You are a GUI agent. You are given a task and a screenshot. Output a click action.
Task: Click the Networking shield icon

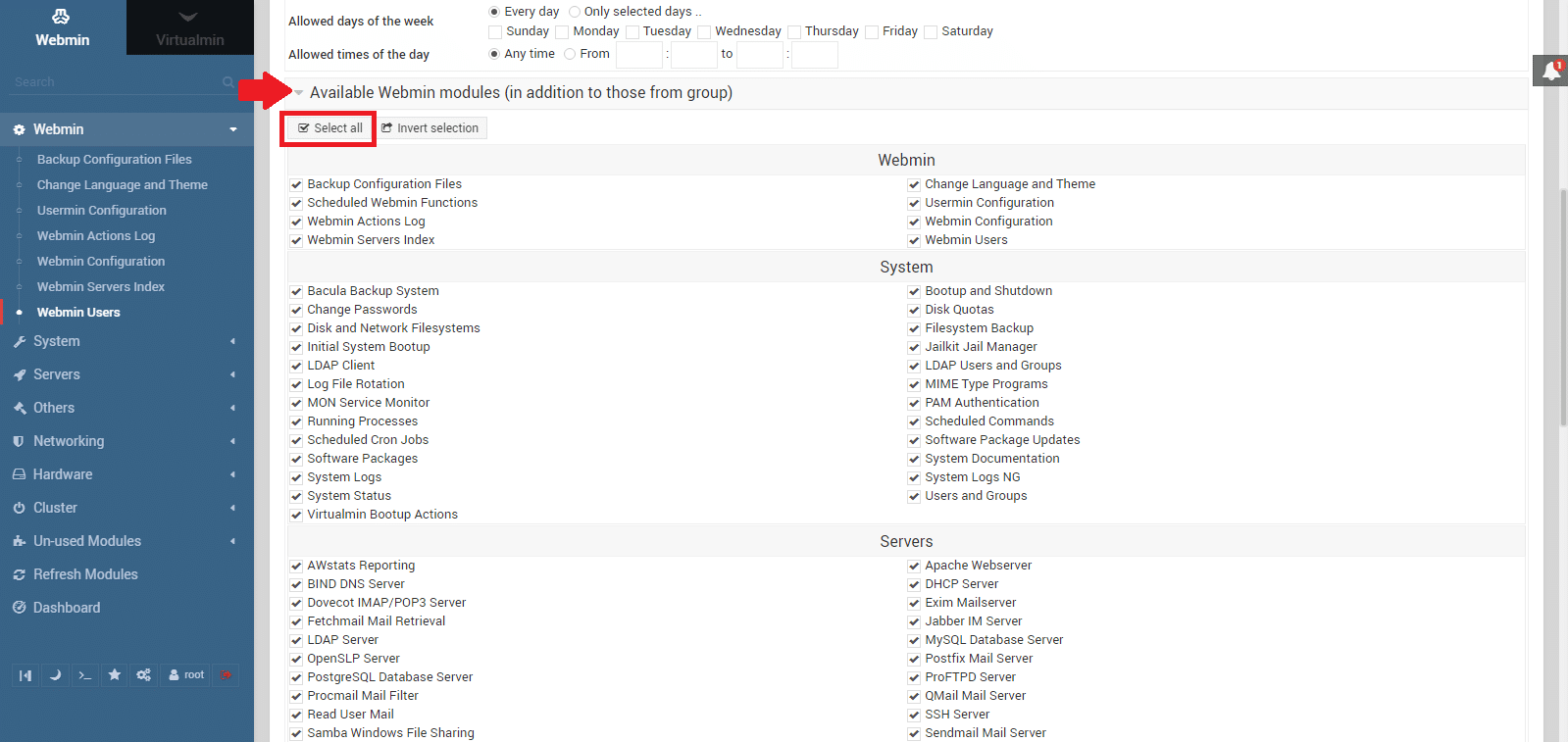19,441
